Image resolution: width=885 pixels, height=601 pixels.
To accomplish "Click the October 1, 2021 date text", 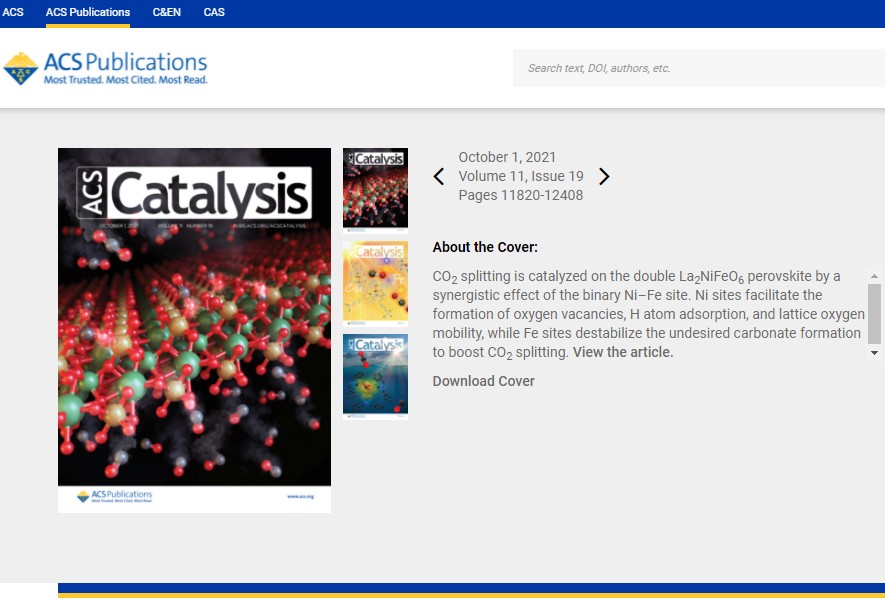I will 507,157.
